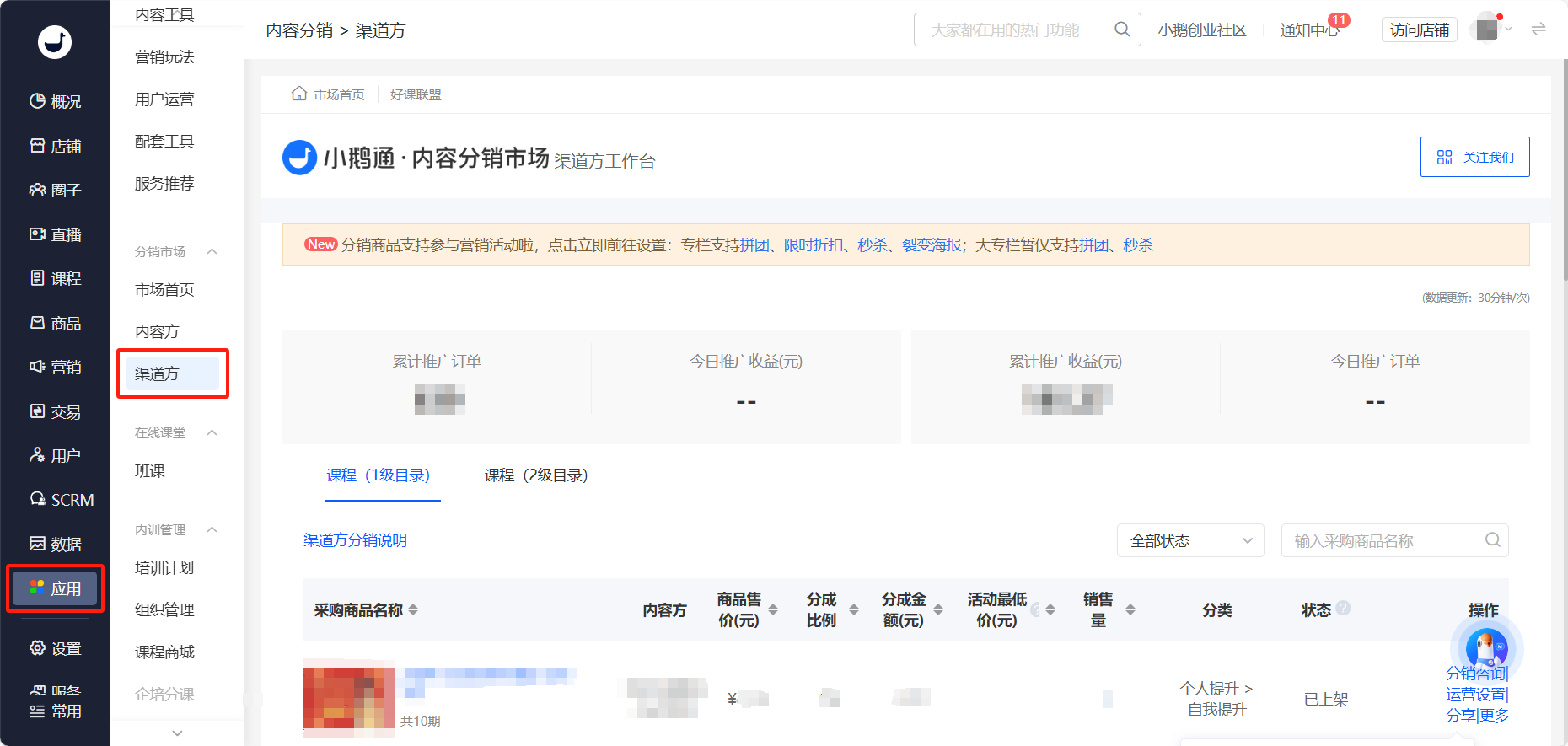Click the course thumbnail with 共10期
Image resolution: width=1568 pixels, height=746 pixels.
coord(349,698)
